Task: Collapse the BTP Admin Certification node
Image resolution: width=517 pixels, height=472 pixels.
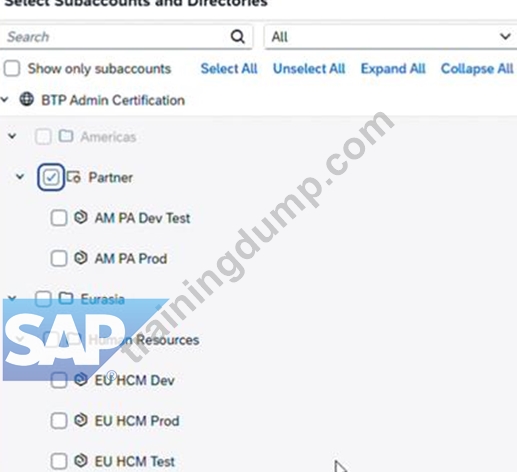Action: point(5,99)
